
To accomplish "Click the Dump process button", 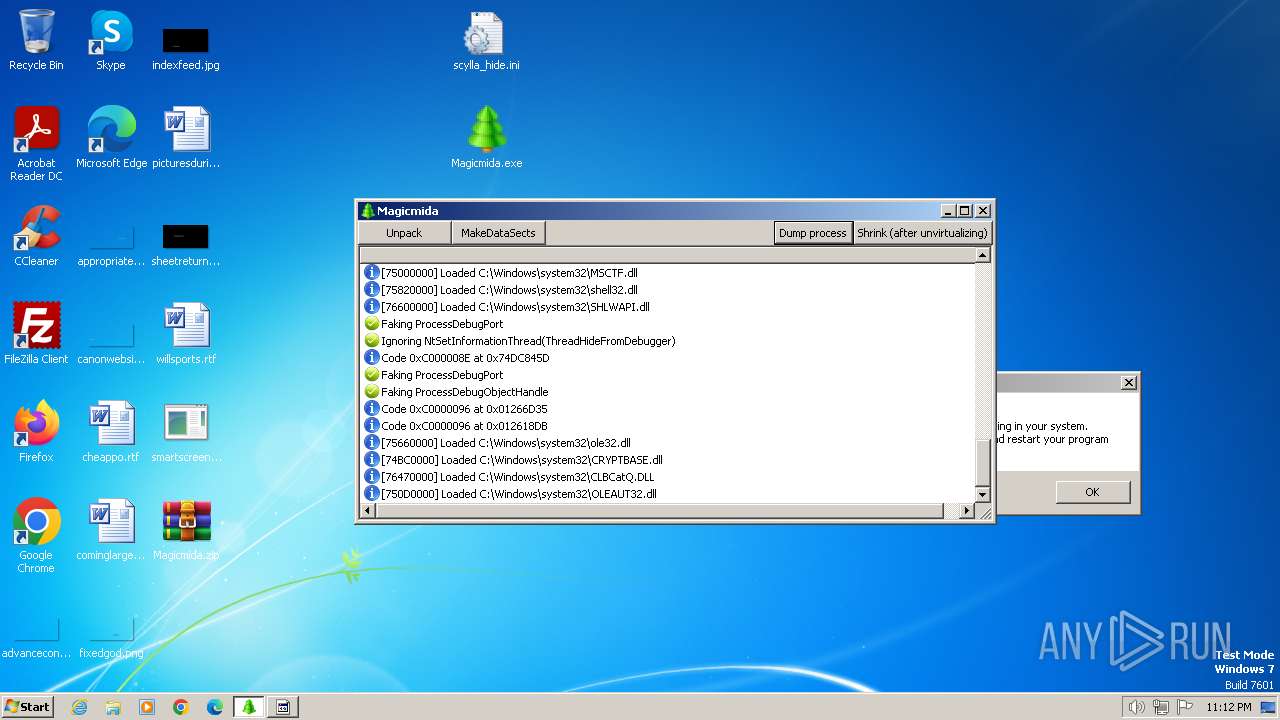I will (812, 233).
